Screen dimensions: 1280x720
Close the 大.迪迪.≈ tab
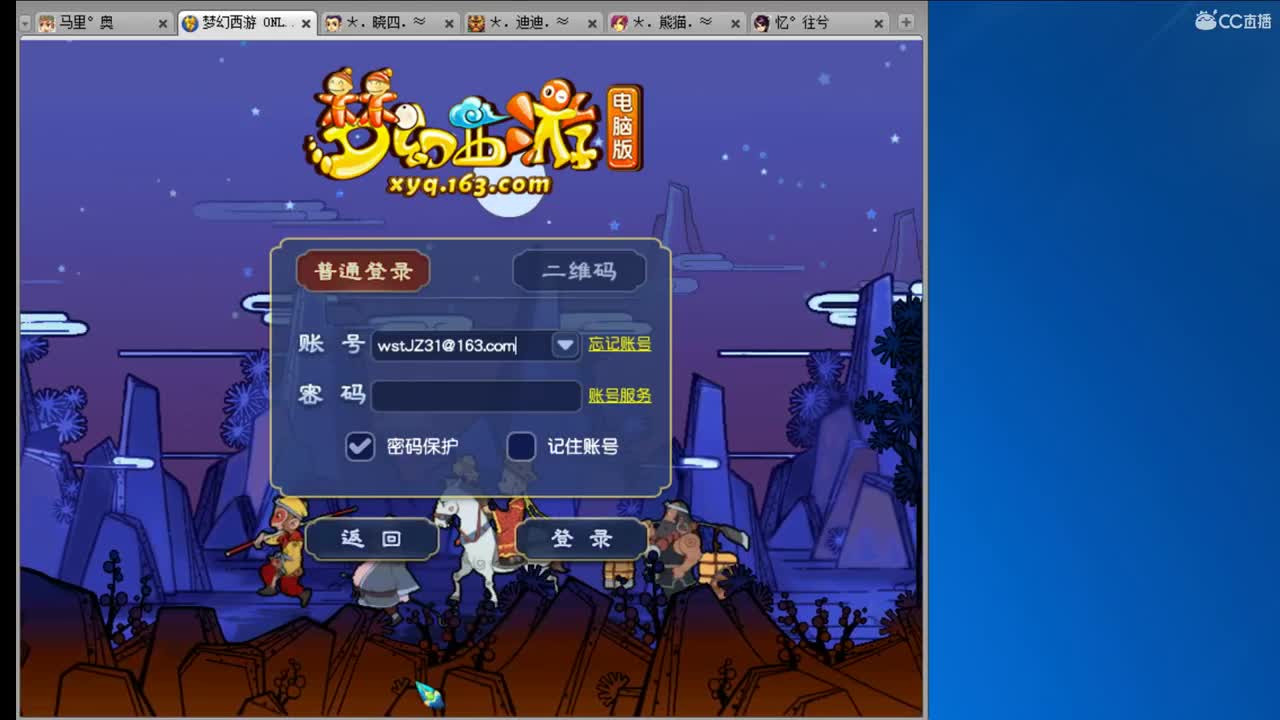tap(592, 23)
